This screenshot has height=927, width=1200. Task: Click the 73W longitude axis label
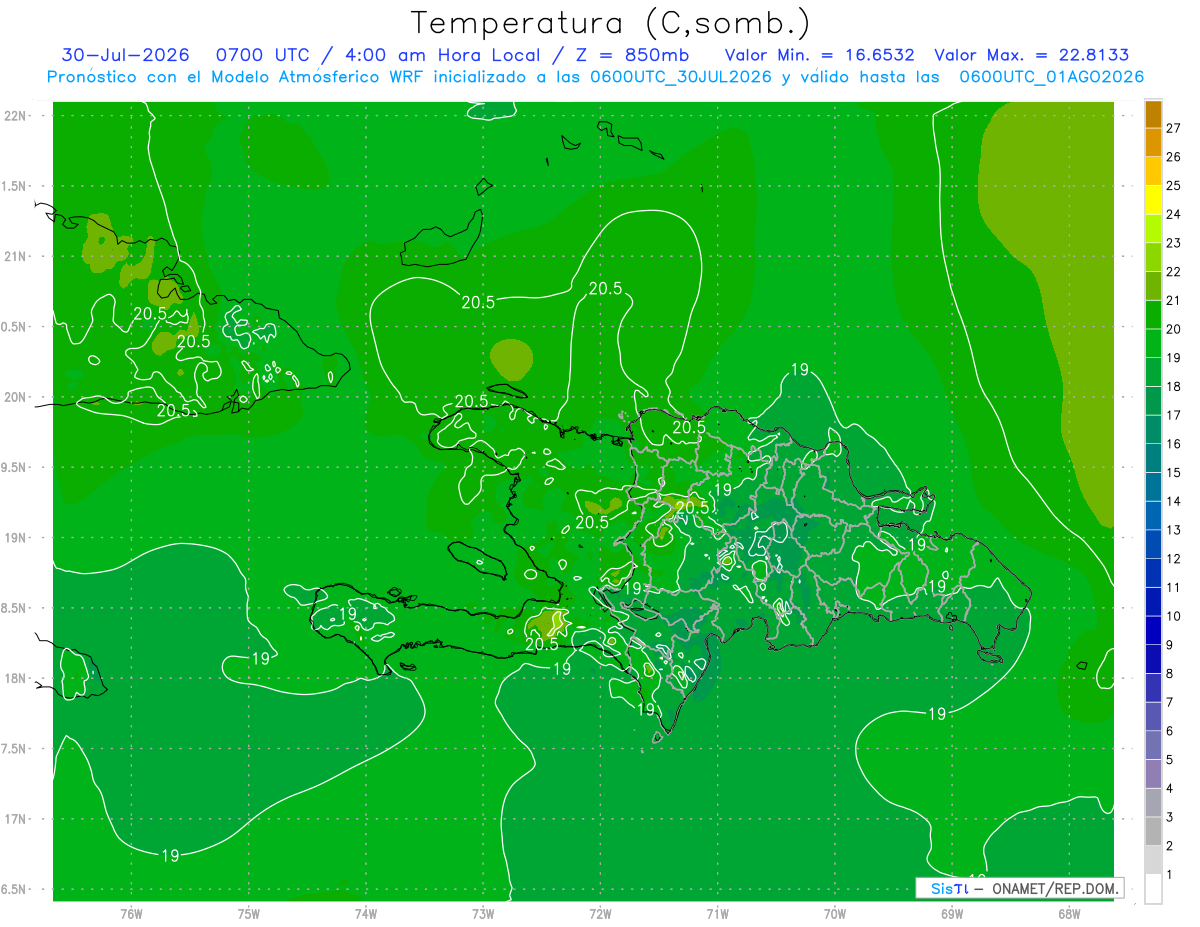click(483, 913)
